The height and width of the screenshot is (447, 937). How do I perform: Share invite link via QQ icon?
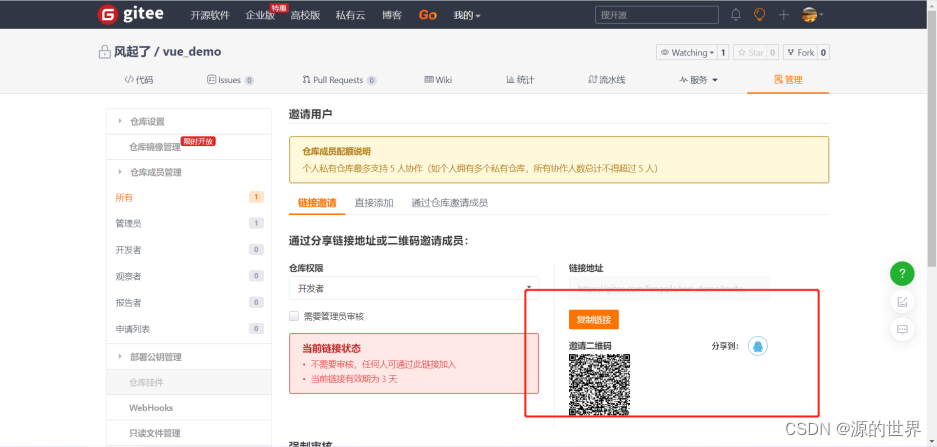(758, 345)
